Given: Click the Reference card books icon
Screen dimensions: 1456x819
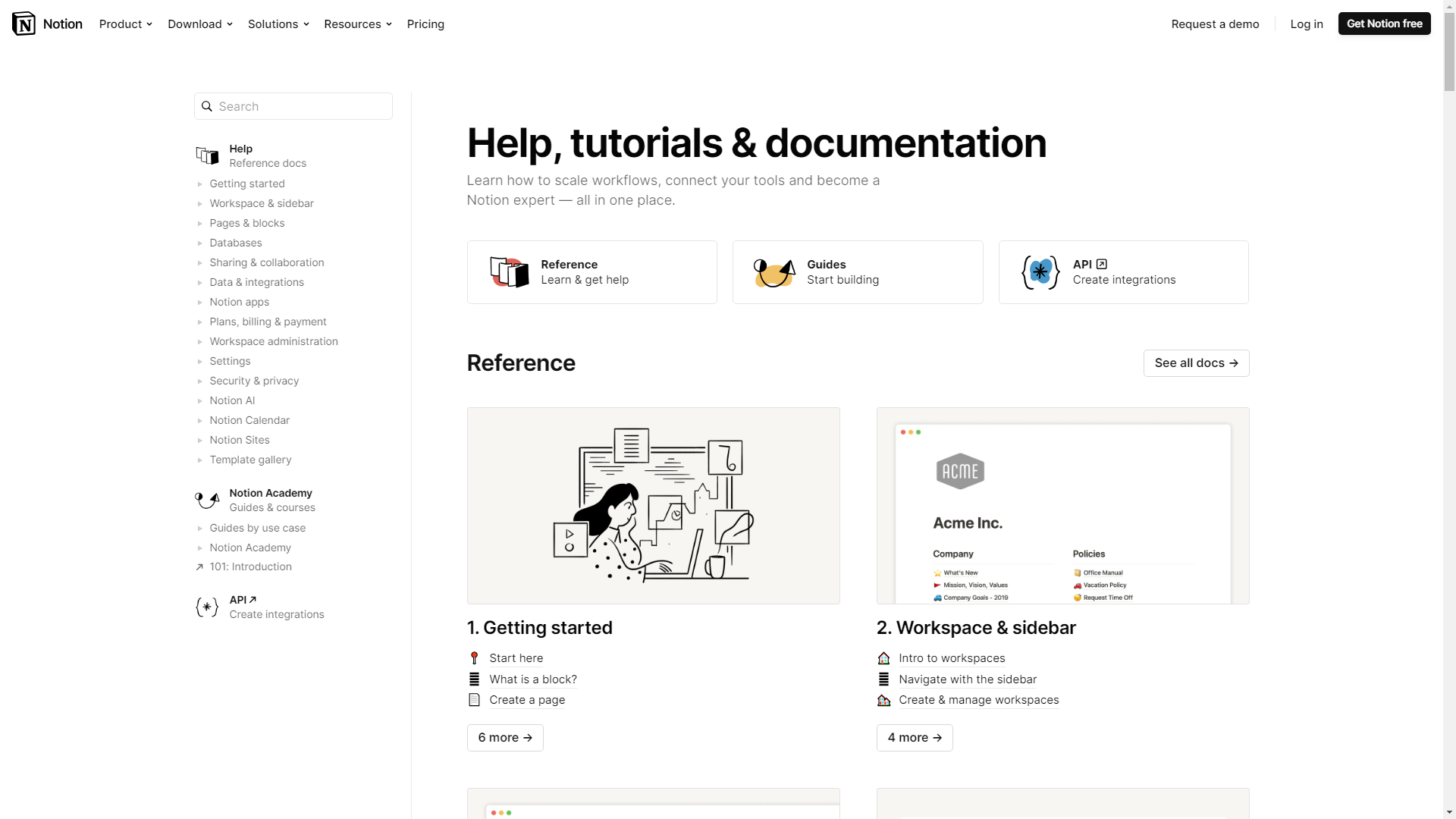Looking at the screenshot, I should coord(510,272).
